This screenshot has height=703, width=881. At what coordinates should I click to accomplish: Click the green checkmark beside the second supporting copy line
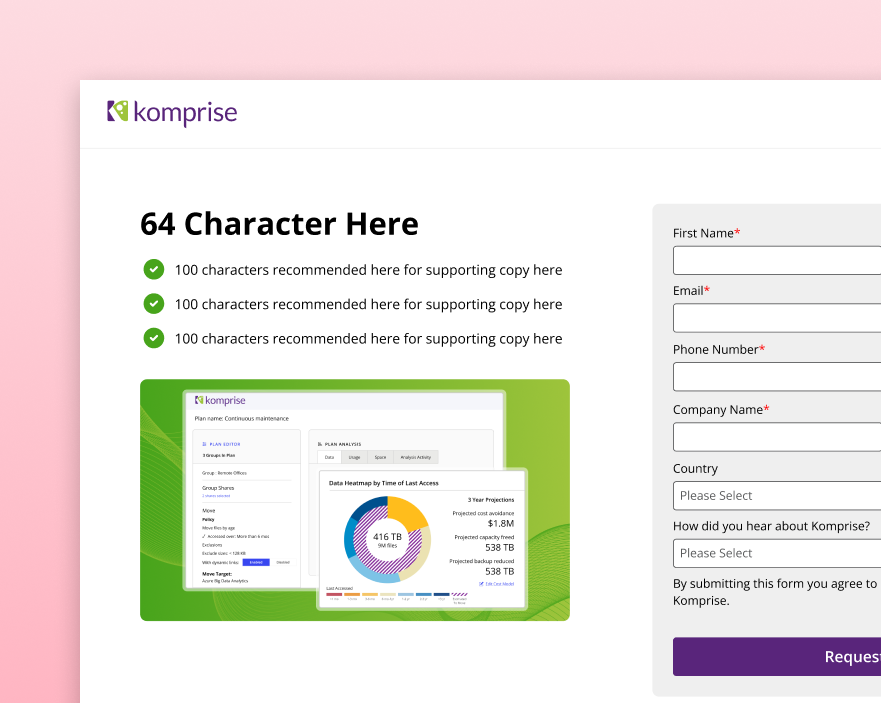[x=153, y=303]
